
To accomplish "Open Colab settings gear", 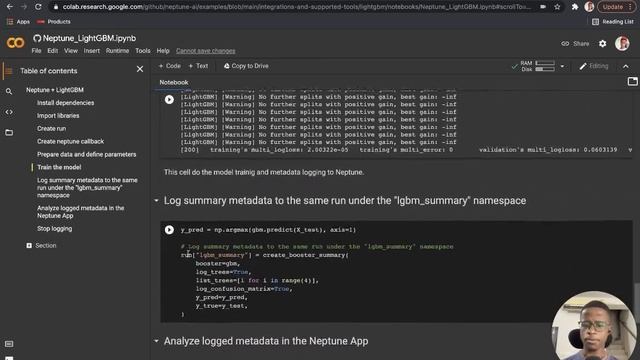I will pos(602,44).
